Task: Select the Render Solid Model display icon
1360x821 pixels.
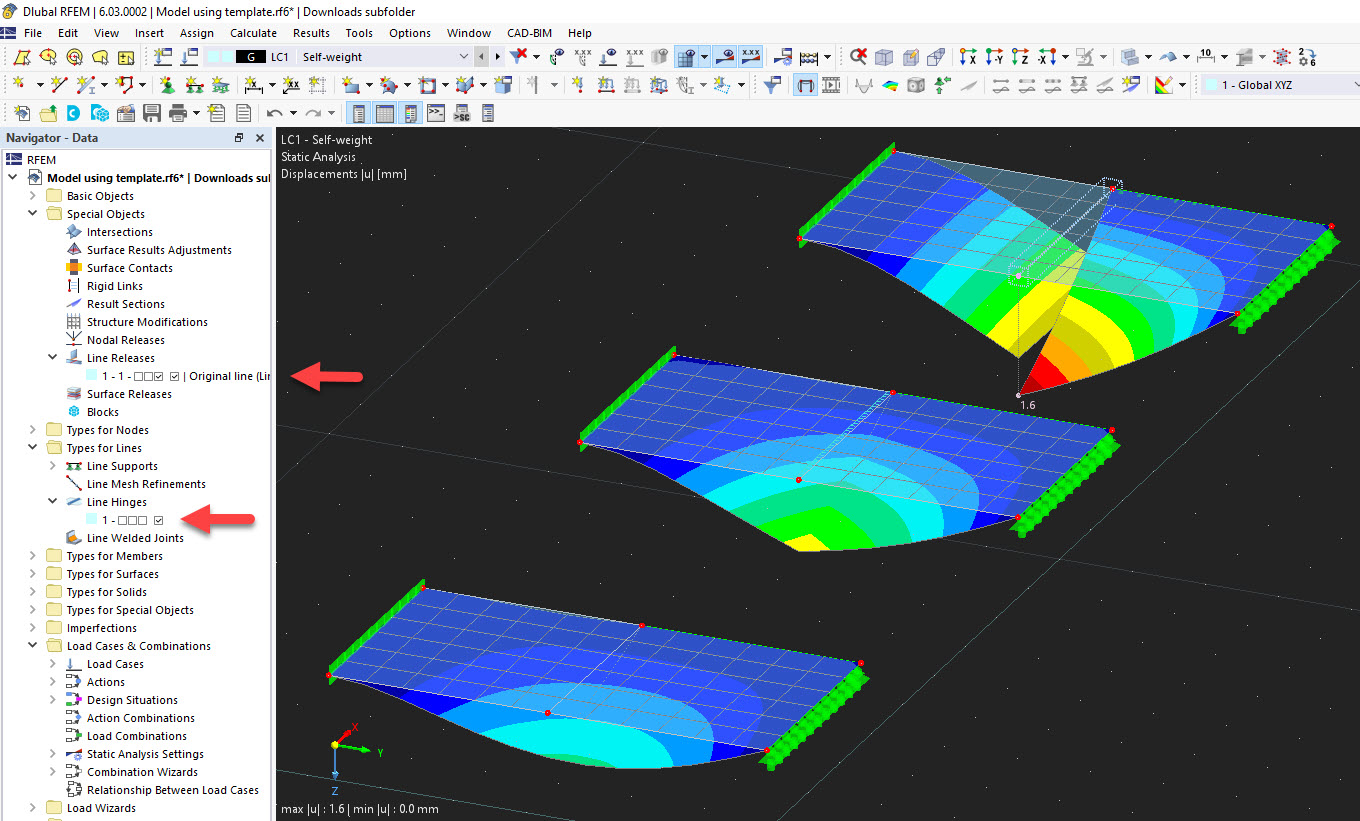Action: tap(915, 84)
